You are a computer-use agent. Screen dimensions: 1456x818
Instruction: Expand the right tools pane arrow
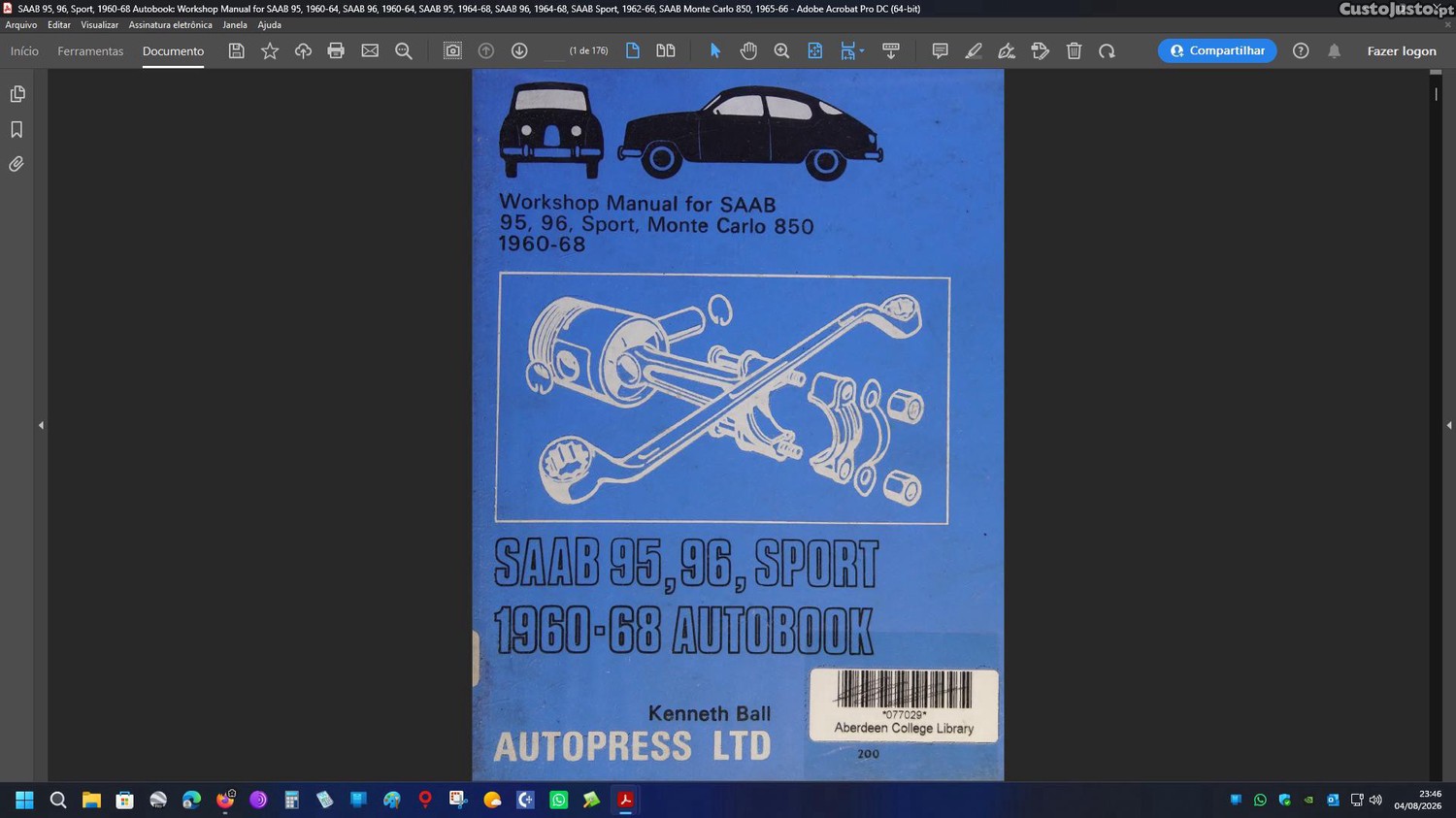pyautogui.click(x=1448, y=425)
